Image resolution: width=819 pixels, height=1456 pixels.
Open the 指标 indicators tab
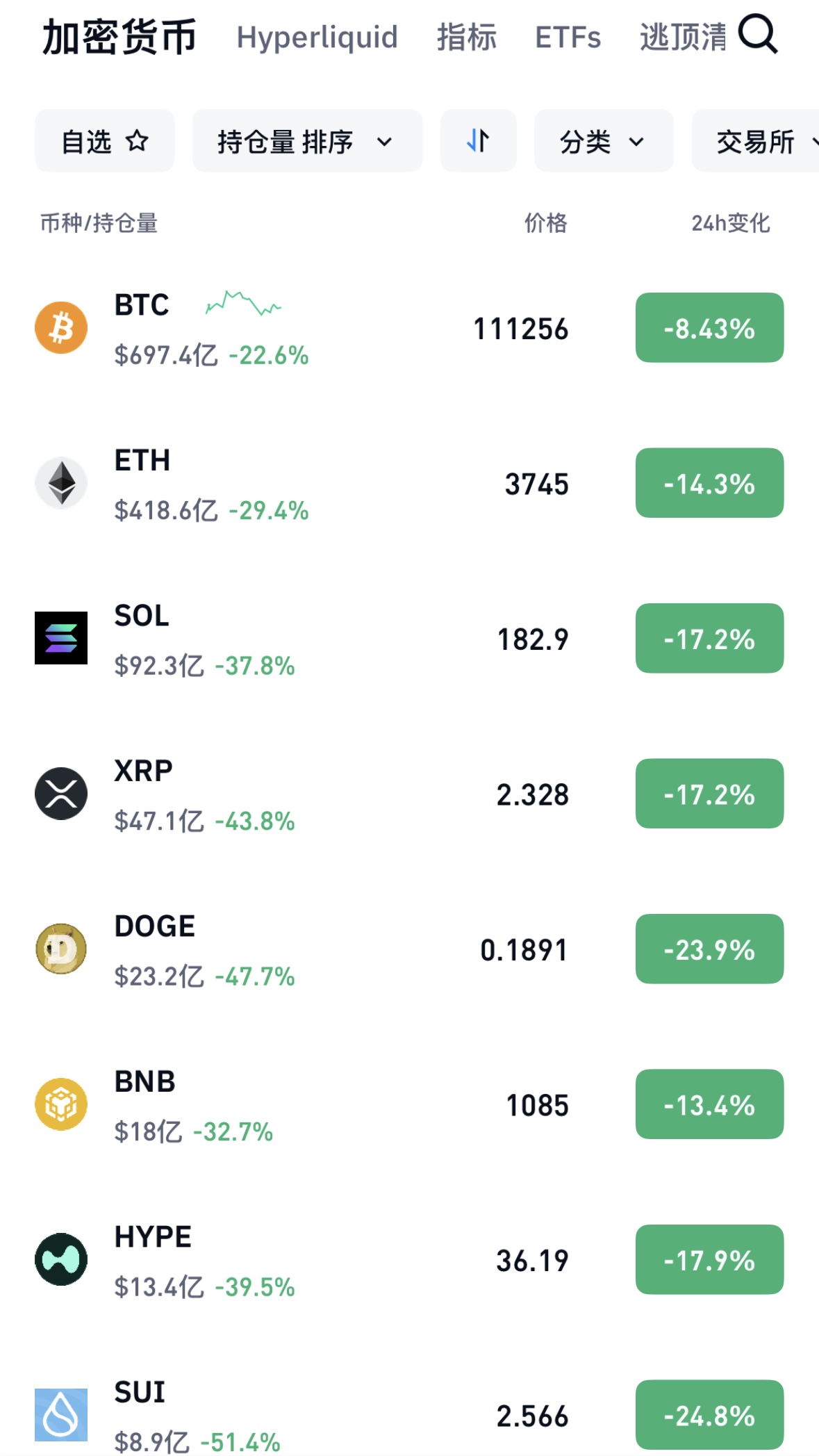coord(467,38)
